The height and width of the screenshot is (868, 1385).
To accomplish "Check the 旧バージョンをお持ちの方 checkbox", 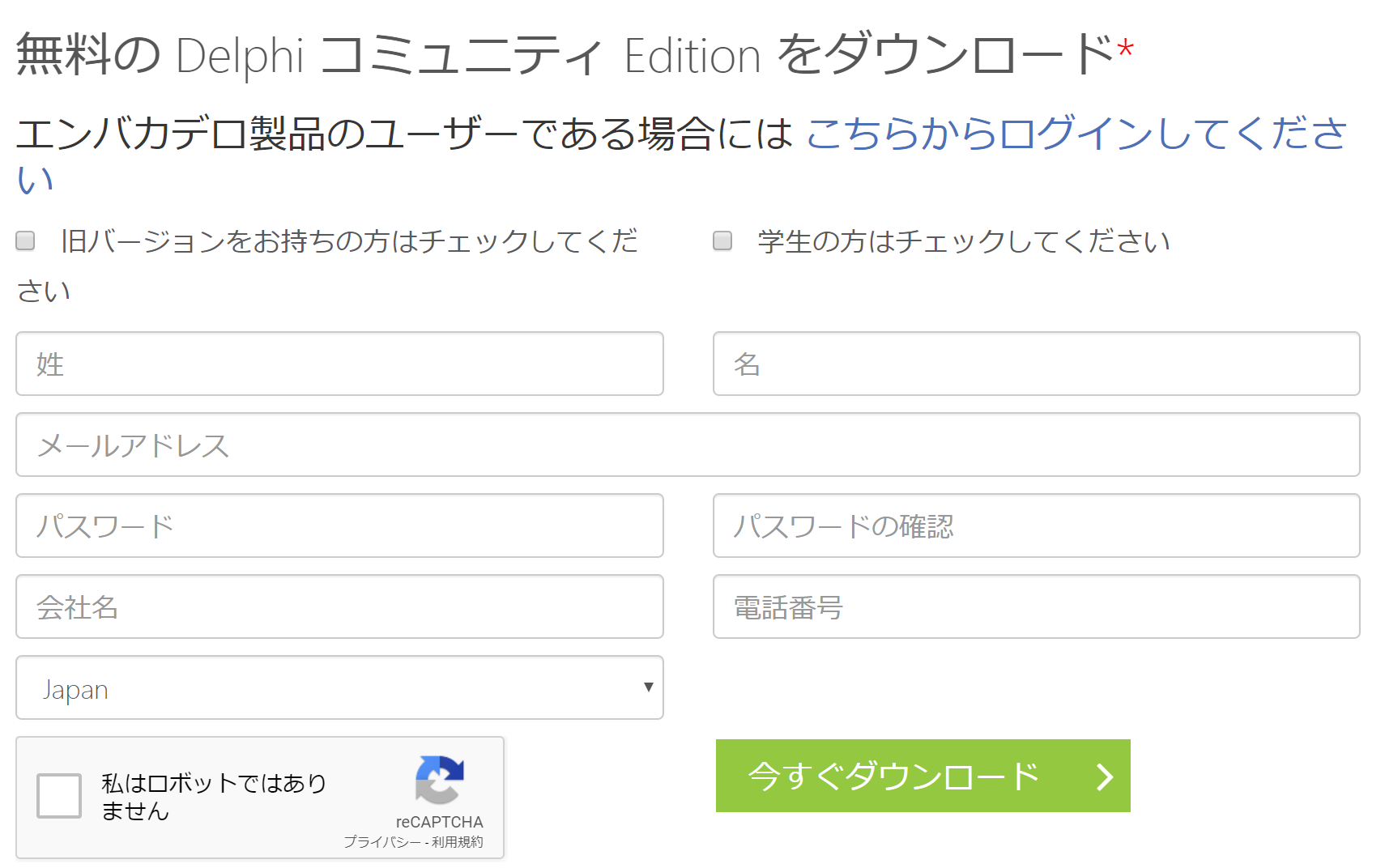I will (25, 240).
